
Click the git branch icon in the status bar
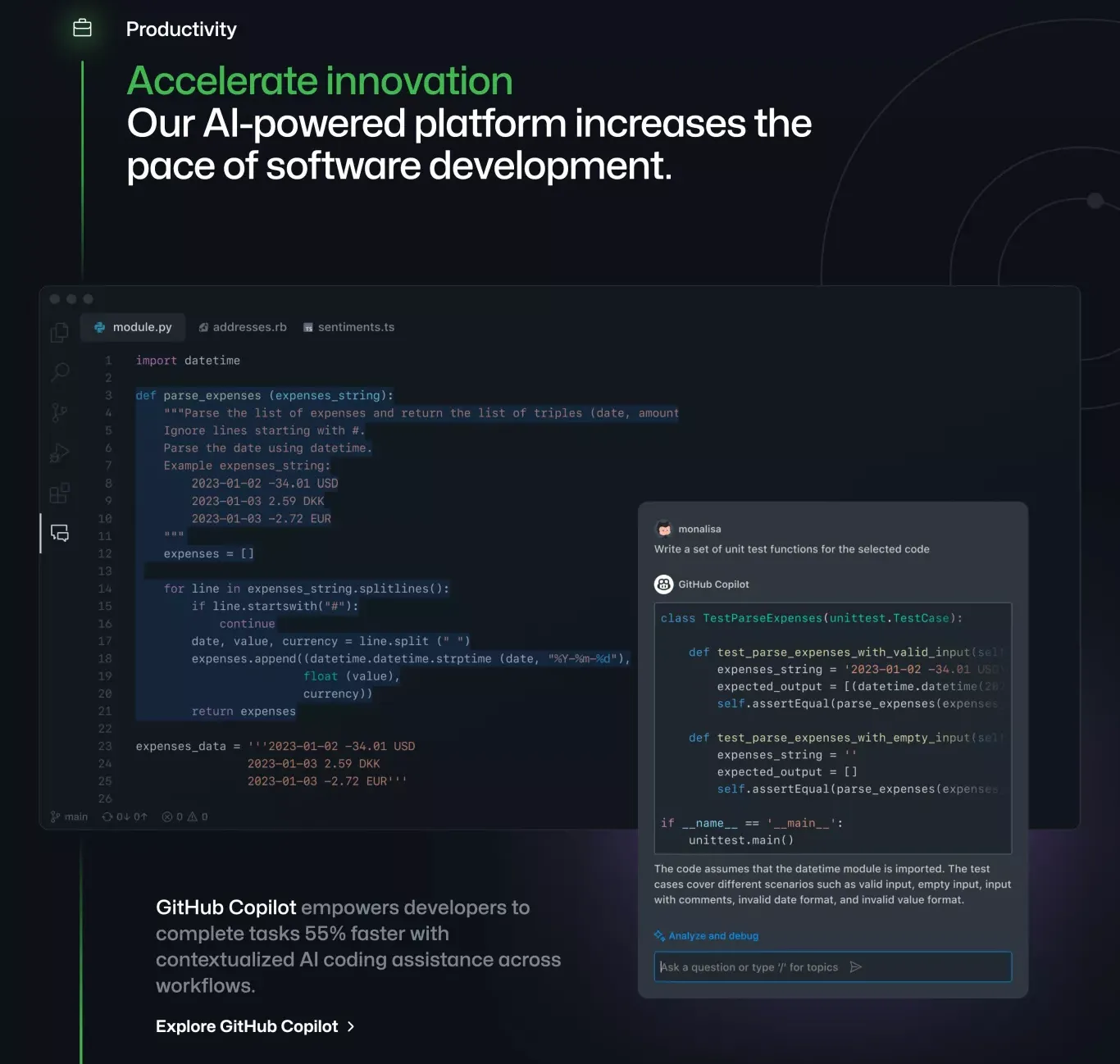click(55, 816)
